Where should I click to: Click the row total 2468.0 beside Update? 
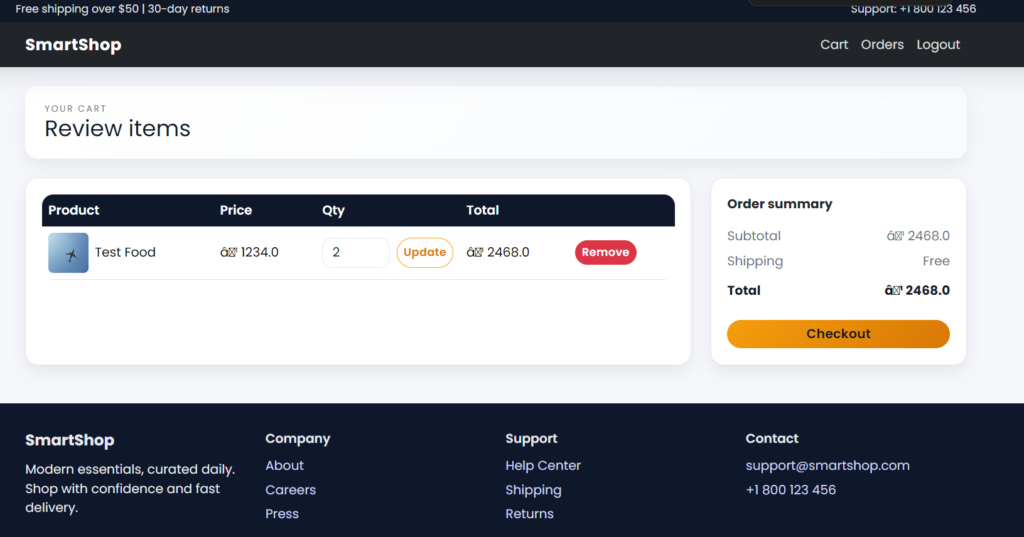(x=498, y=252)
